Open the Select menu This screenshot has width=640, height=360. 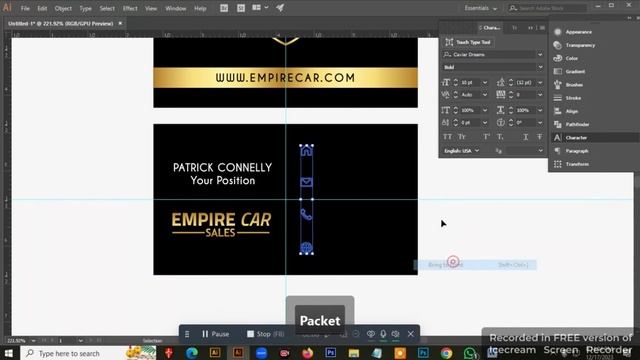click(107, 8)
